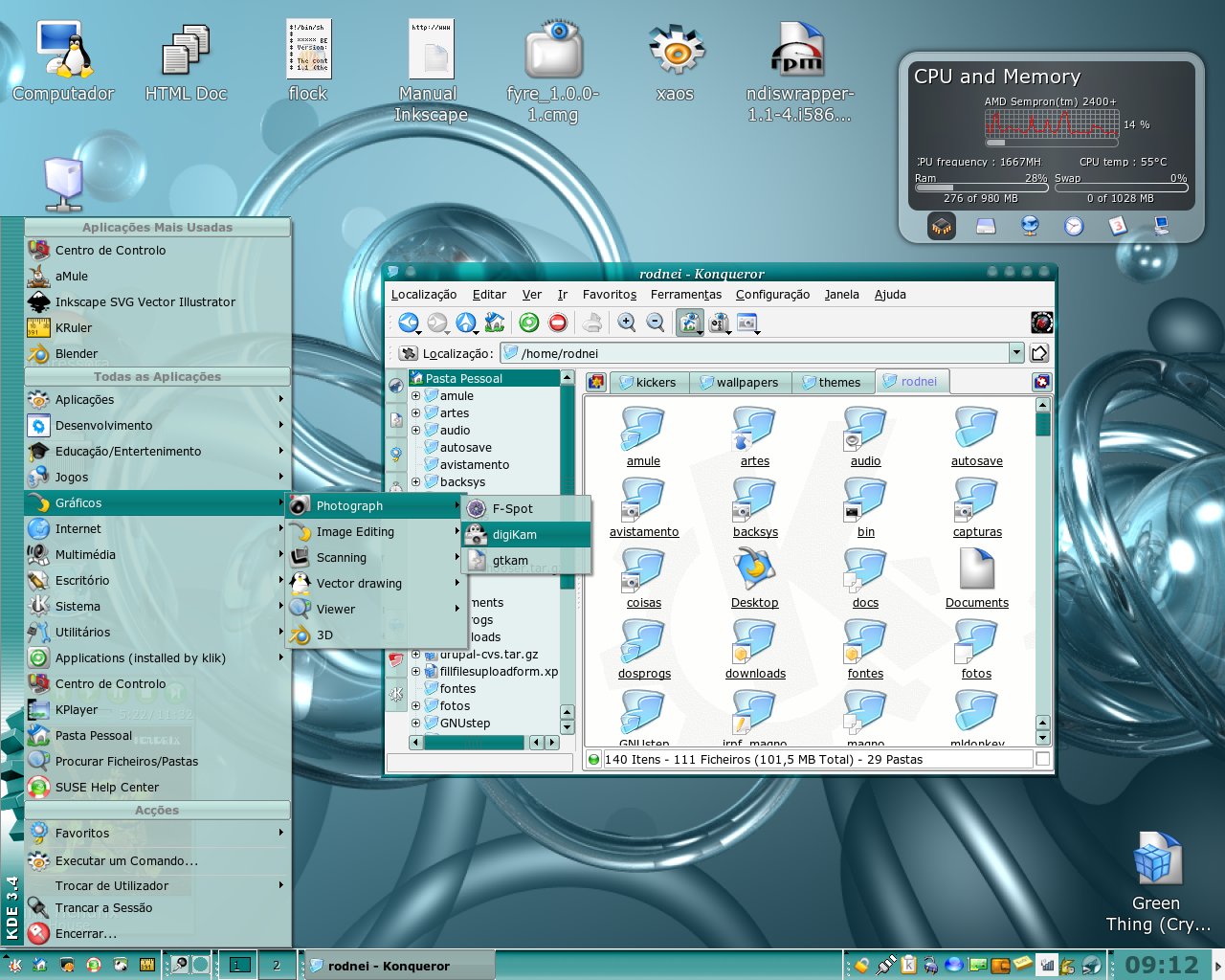Viewport: 1225px width, 980px height.
Task: Zoom out with the magnifier minus icon
Action: pos(656,323)
